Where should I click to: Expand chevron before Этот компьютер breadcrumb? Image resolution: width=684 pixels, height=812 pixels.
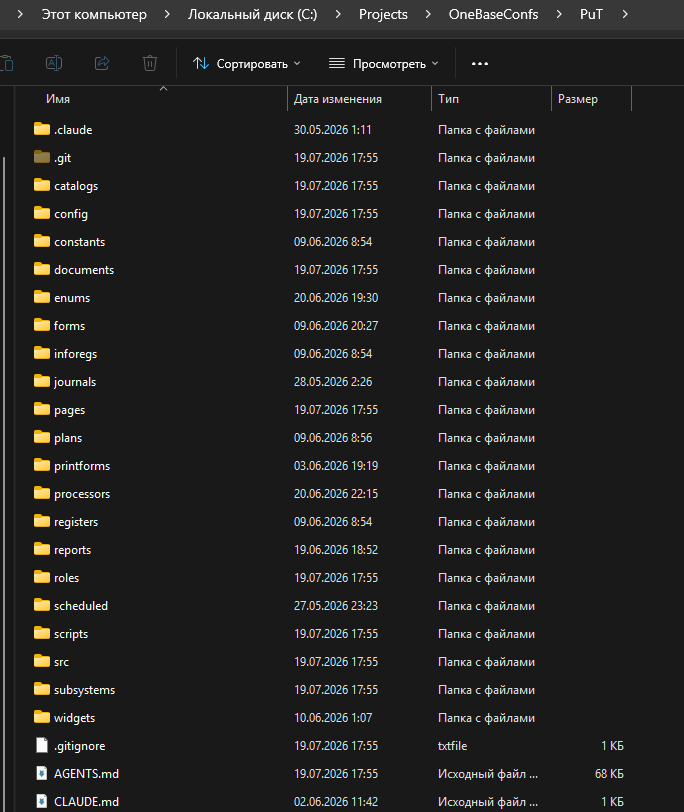pyautogui.click(x=20, y=14)
